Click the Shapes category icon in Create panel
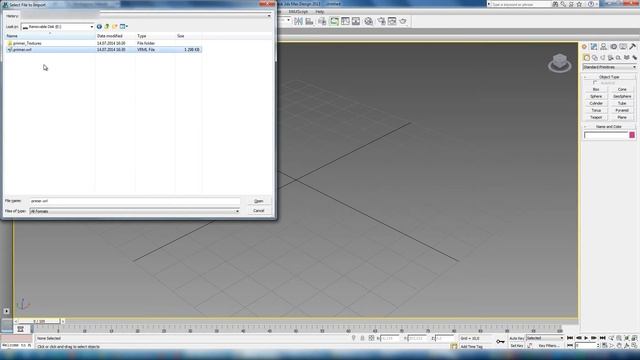The image size is (640, 360). [x=595, y=58]
